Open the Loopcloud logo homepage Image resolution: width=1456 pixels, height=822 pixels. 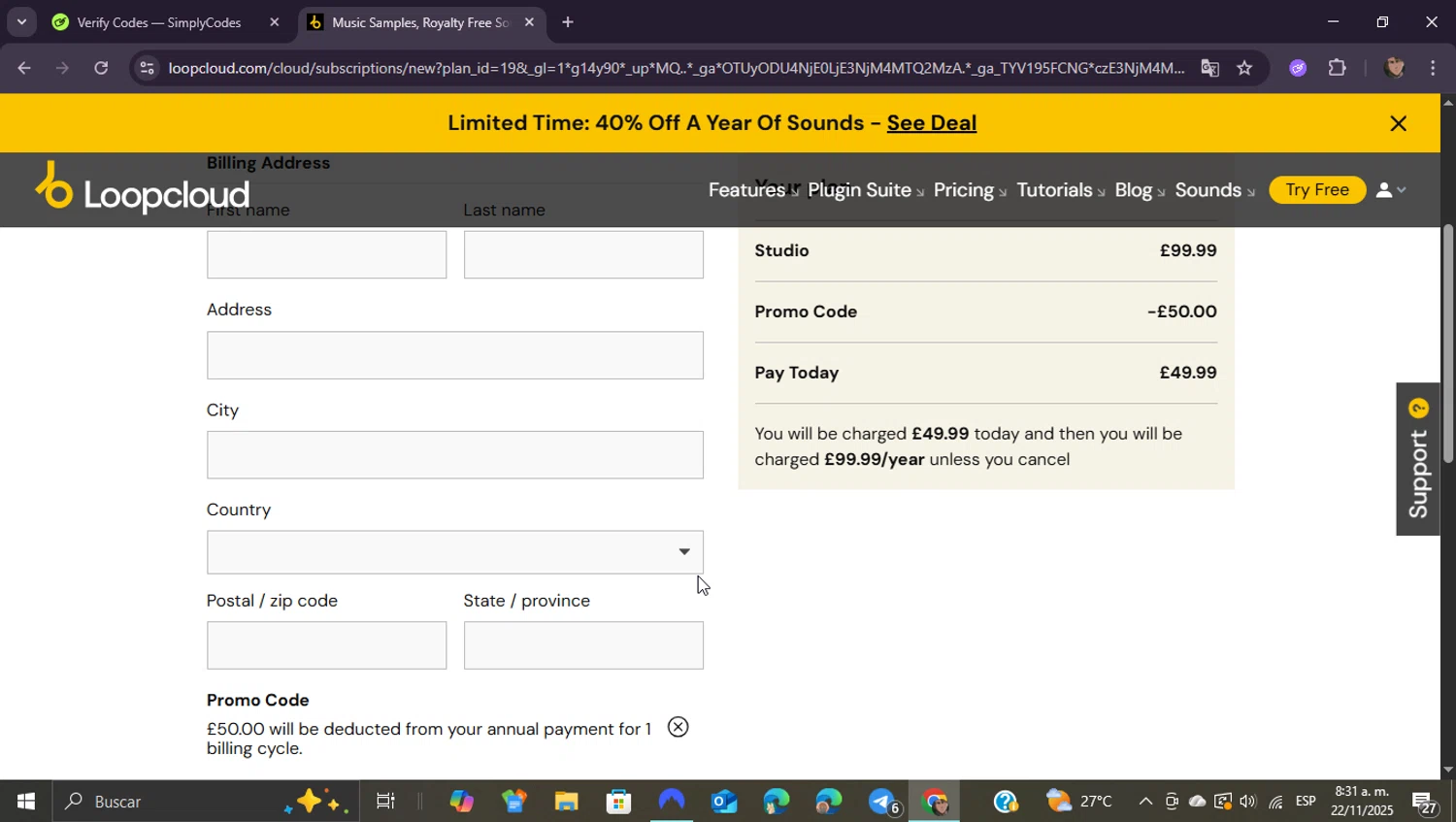142,187
